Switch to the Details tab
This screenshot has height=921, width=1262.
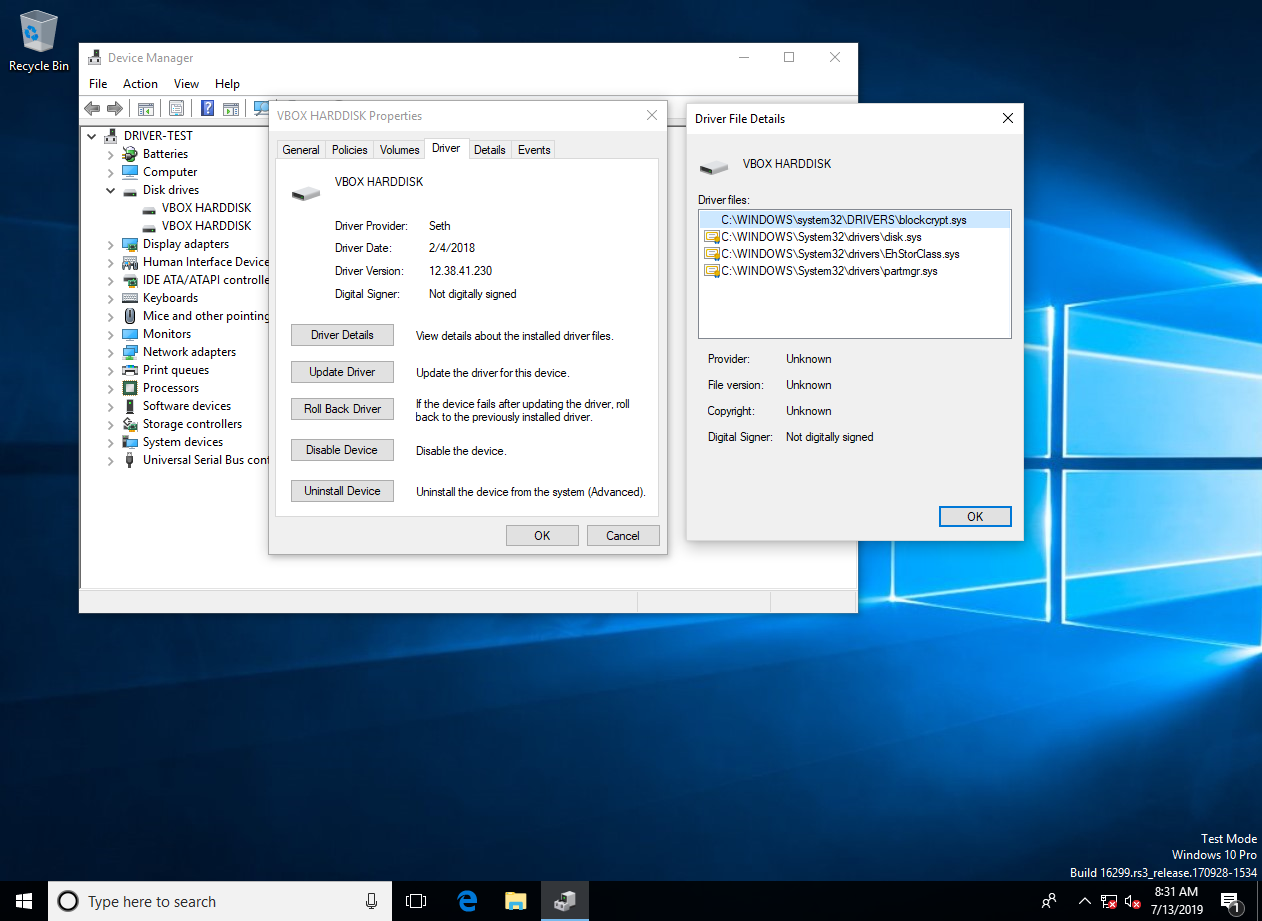[x=490, y=150]
